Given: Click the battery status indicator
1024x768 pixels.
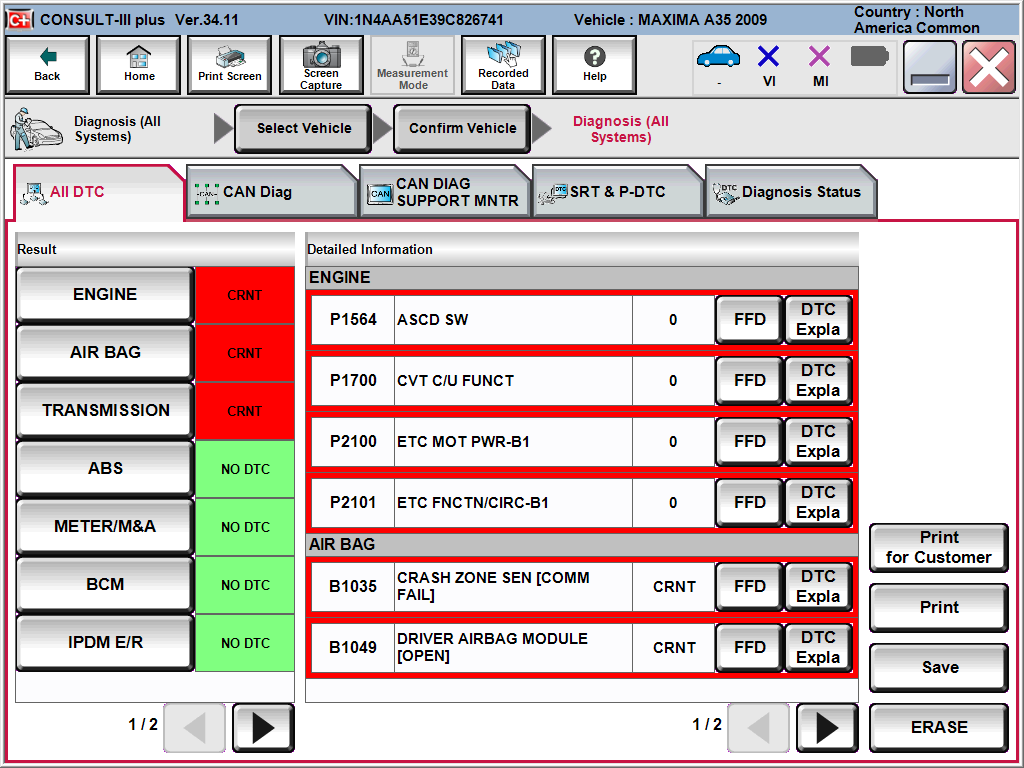Looking at the screenshot, I should [870, 56].
